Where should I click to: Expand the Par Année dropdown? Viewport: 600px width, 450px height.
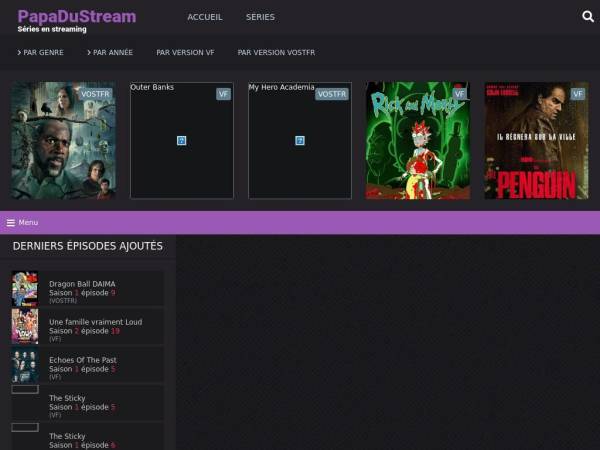point(110,52)
